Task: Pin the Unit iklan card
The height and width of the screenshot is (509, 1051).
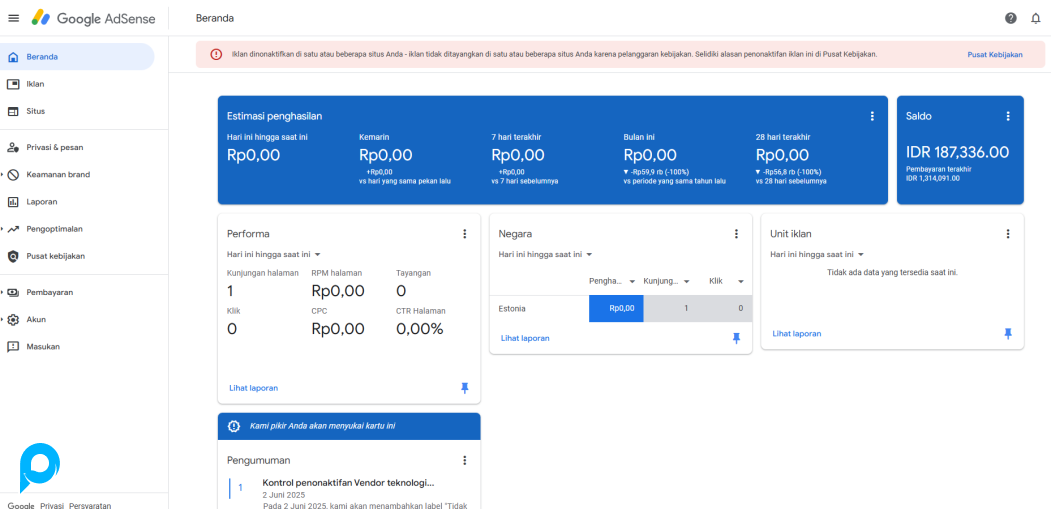Action: point(1008,333)
